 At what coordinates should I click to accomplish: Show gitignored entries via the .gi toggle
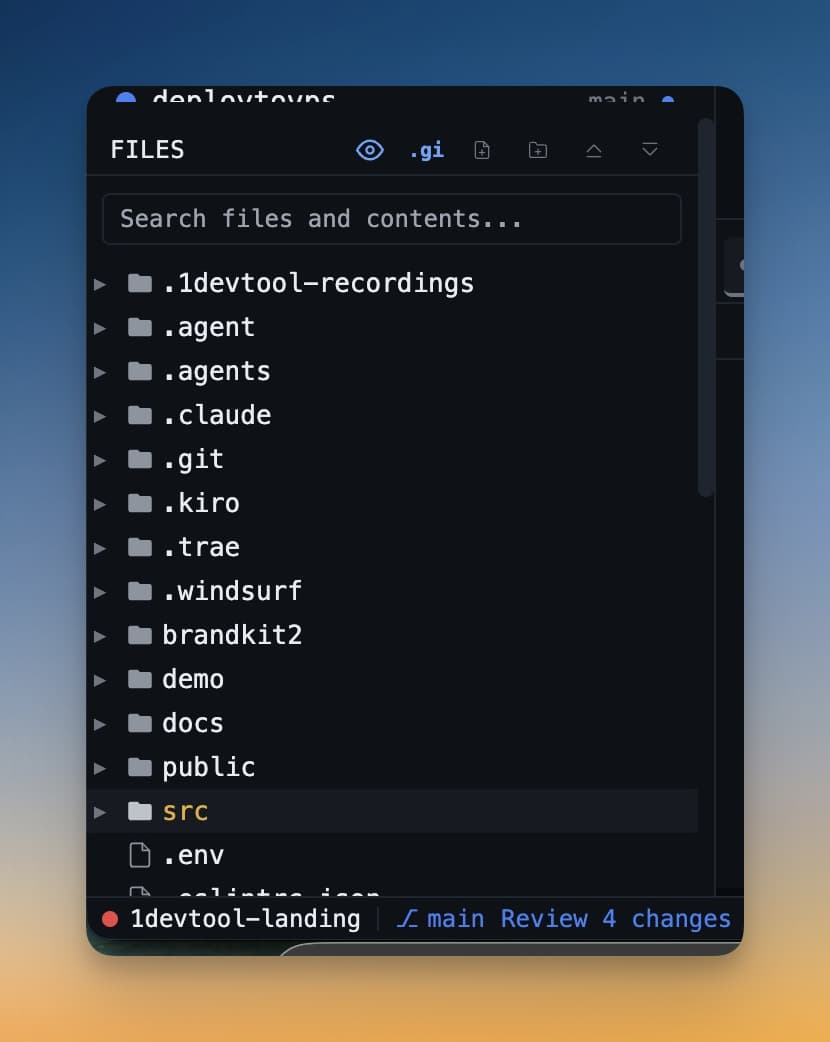coord(427,150)
